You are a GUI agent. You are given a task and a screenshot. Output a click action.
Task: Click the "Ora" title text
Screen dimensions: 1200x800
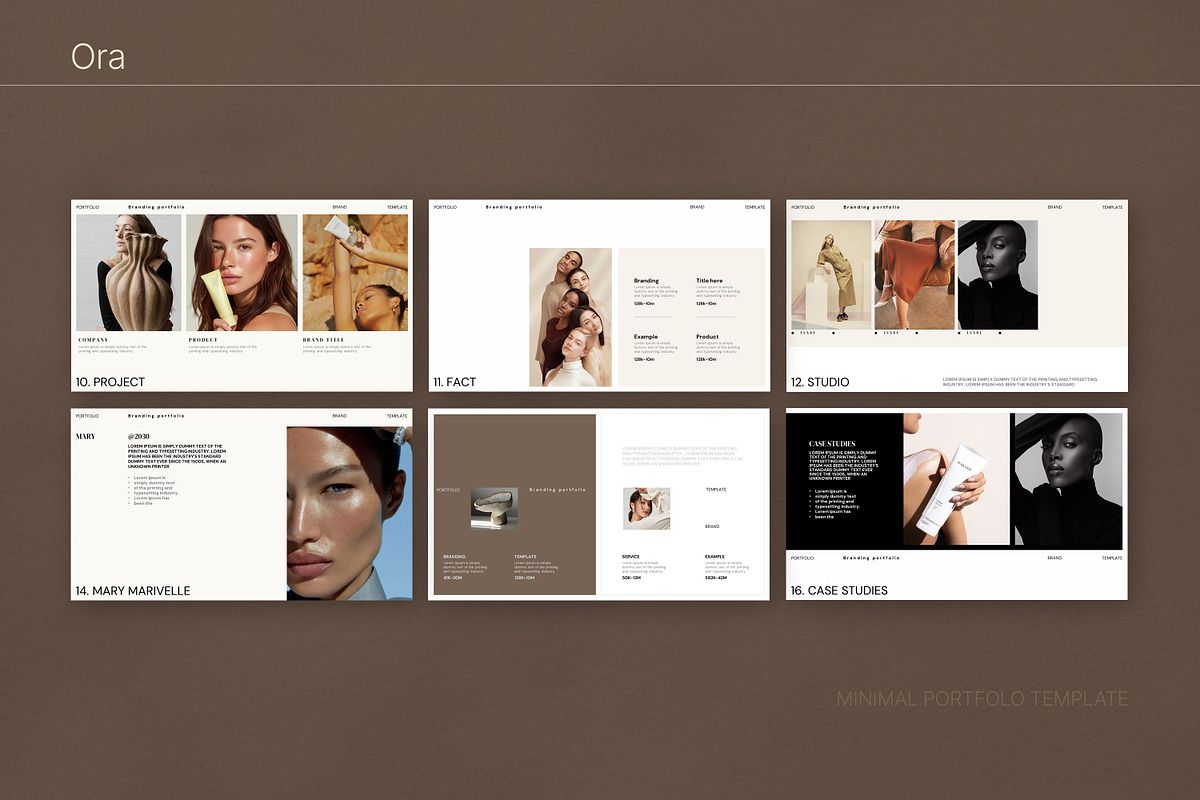pyautogui.click(x=98, y=57)
